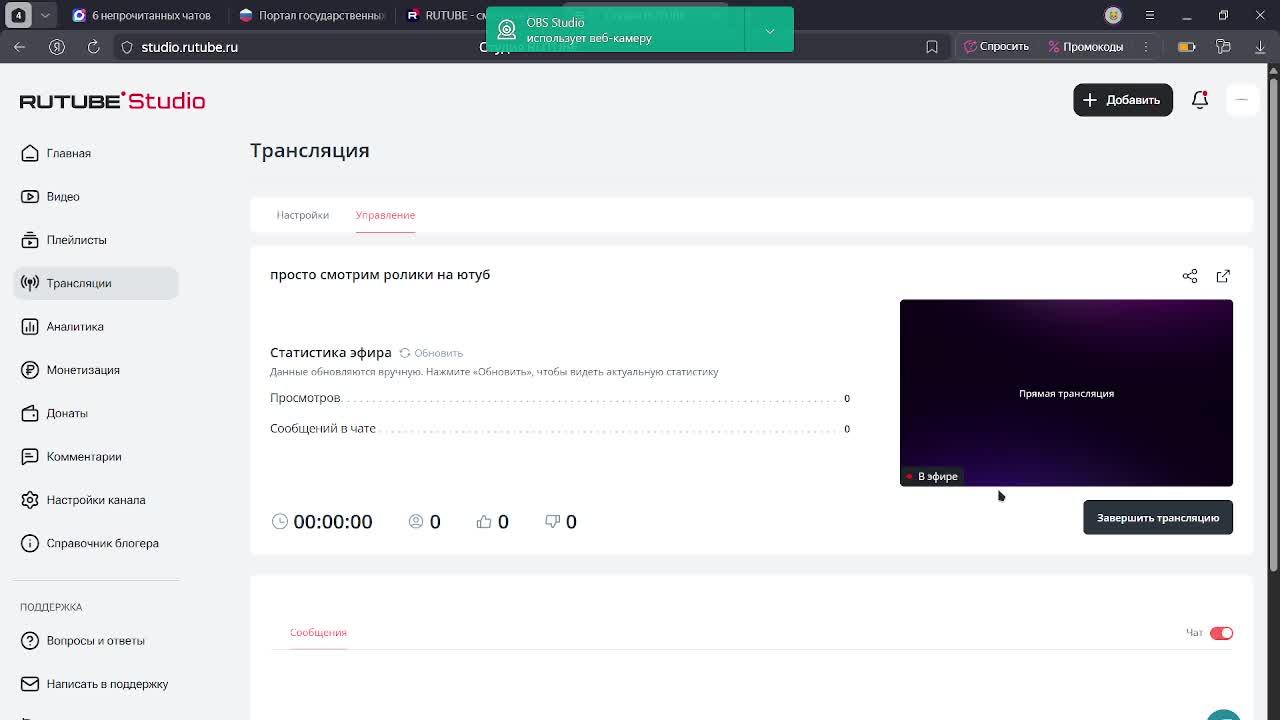
Task: Open the user account menu
Action: (1242, 100)
